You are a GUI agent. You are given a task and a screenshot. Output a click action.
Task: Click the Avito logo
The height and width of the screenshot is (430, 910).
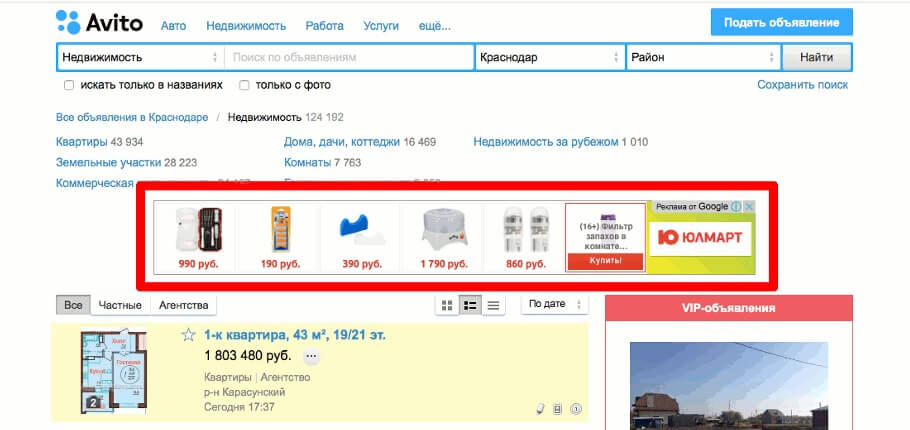[x=99, y=23]
